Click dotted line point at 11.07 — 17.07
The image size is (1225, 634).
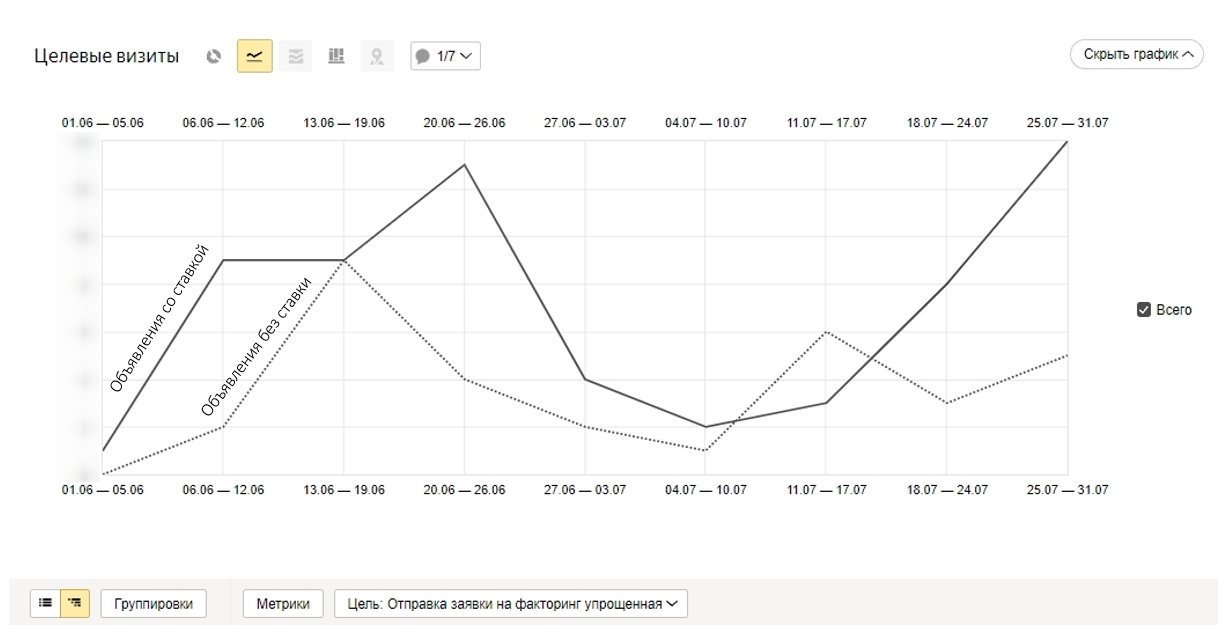pyautogui.click(x=826, y=331)
